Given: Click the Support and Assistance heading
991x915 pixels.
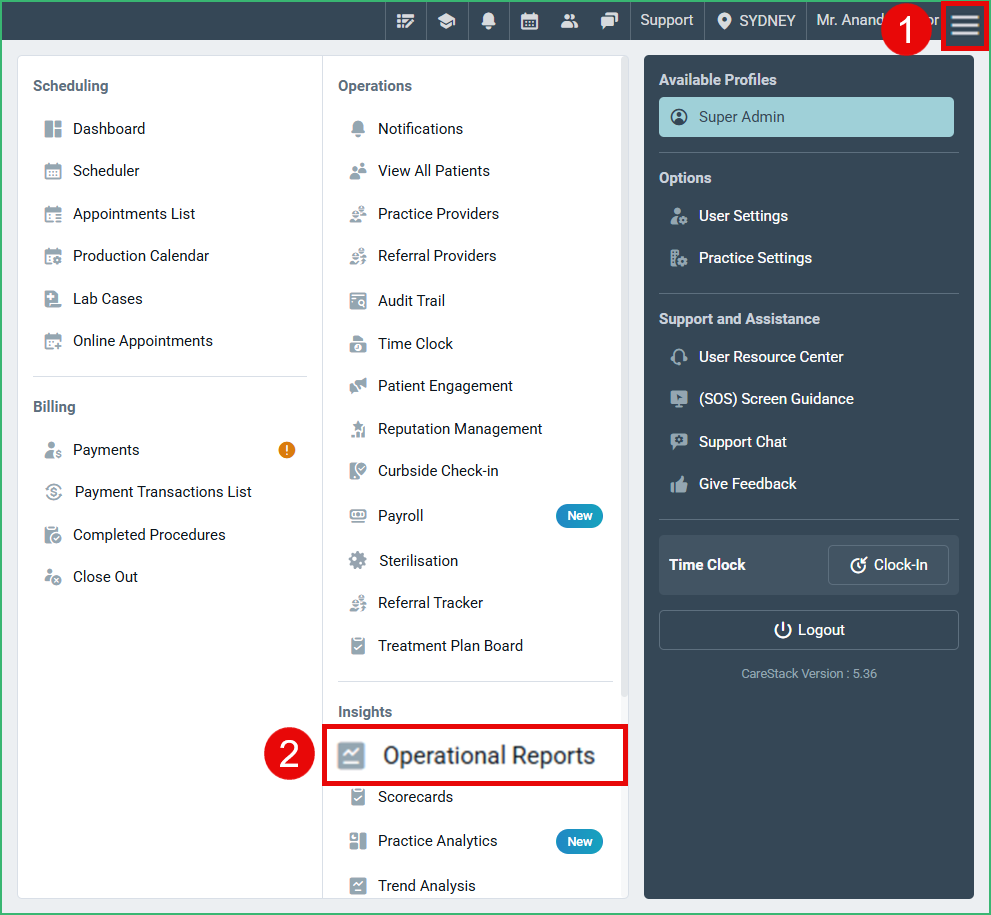Looking at the screenshot, I should (739, 319).
